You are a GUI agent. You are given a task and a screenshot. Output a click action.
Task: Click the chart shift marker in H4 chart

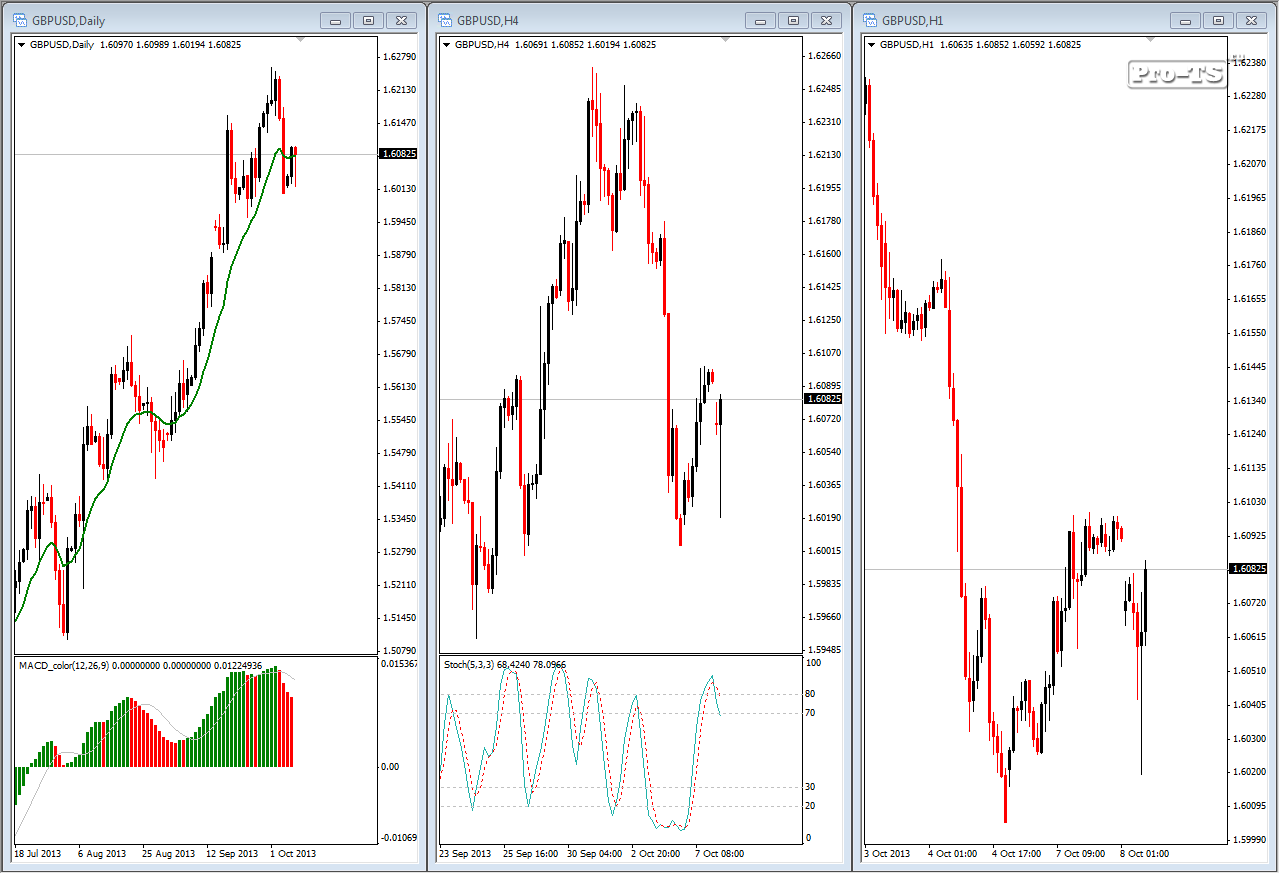click(725, 40)
